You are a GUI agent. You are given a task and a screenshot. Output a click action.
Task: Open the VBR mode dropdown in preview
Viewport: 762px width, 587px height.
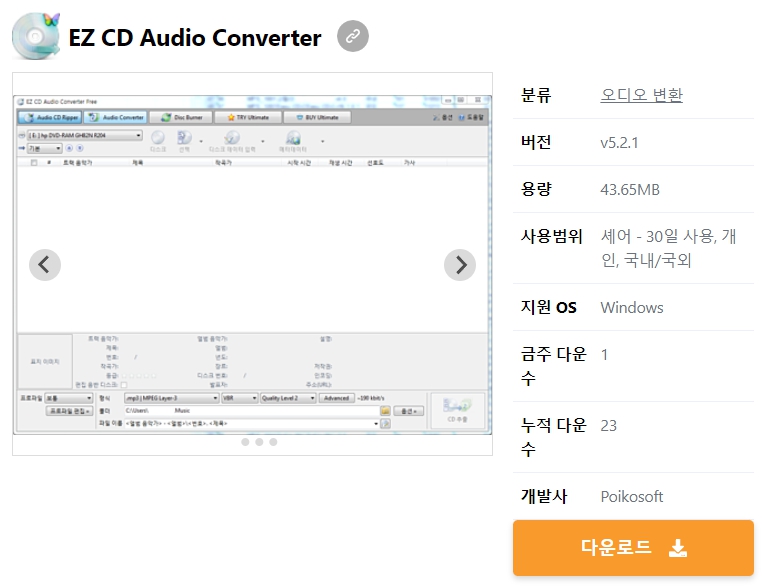(240, 398)
